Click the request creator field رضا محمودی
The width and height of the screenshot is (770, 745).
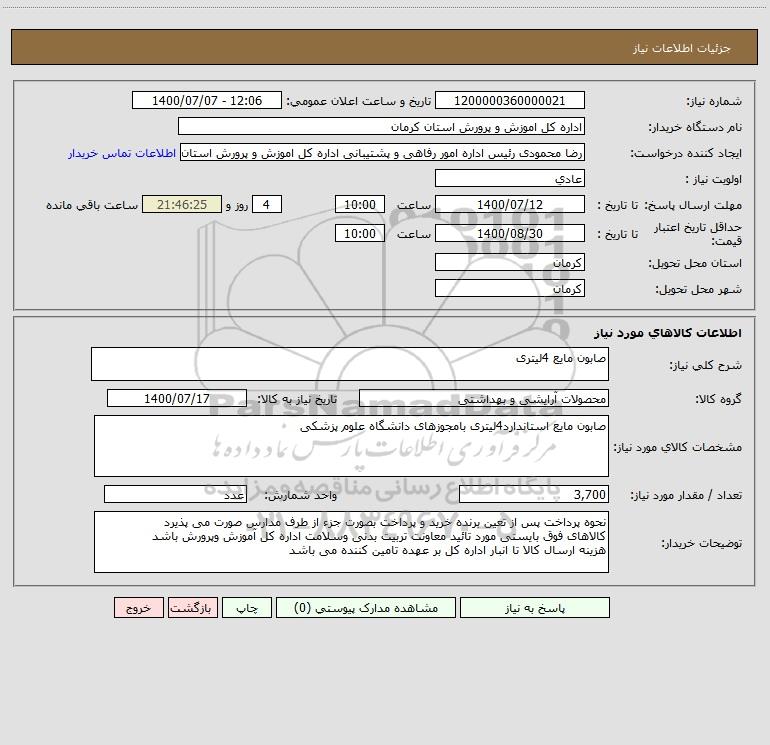[383, 153]
